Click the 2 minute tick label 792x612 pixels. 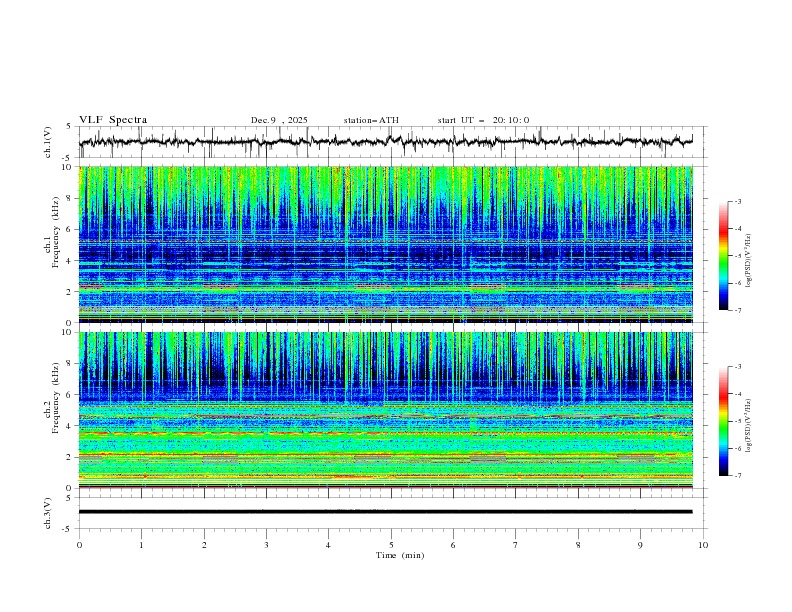[204, 545]
